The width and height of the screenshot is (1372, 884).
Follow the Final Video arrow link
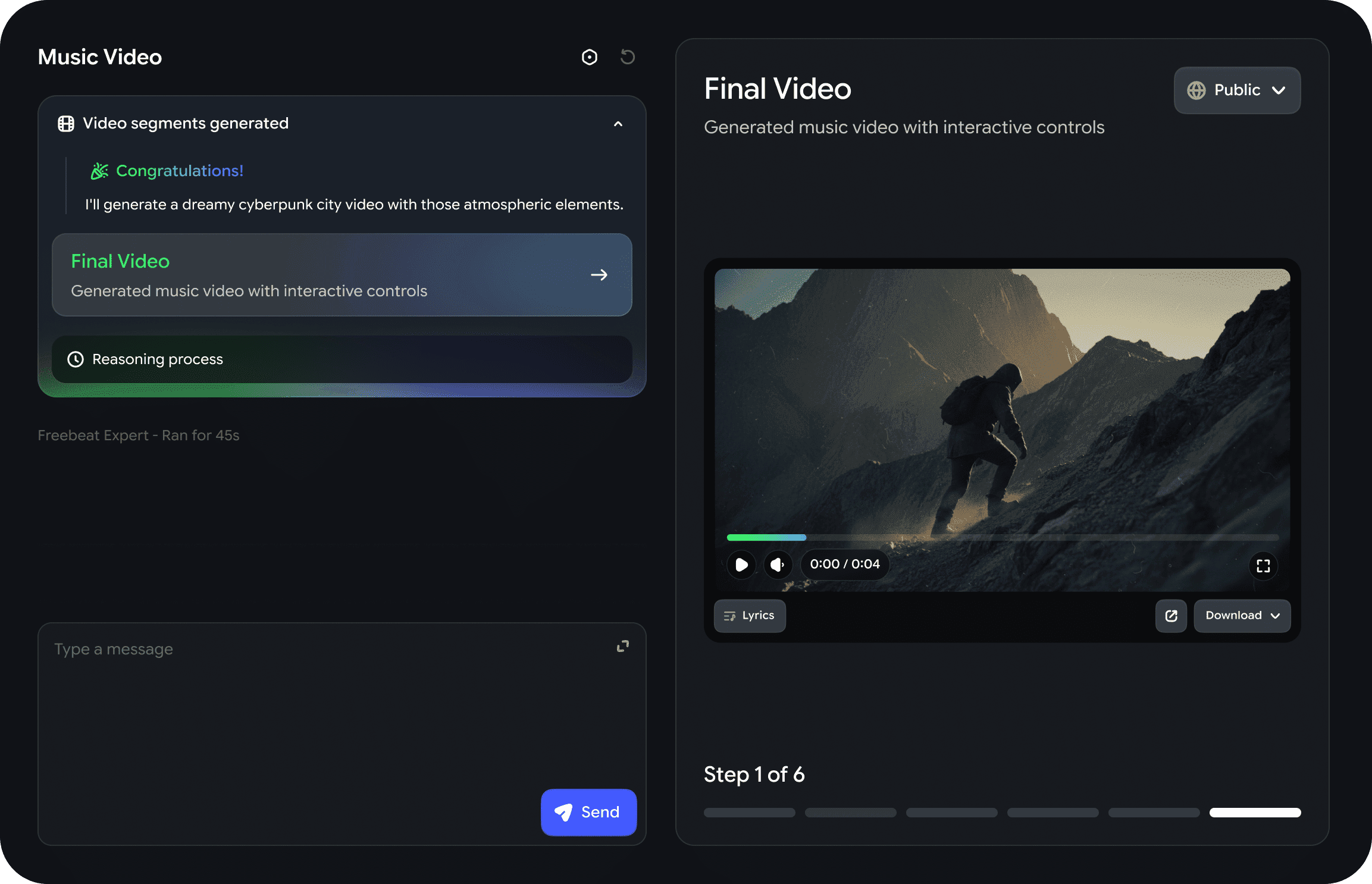pos(599,275)
